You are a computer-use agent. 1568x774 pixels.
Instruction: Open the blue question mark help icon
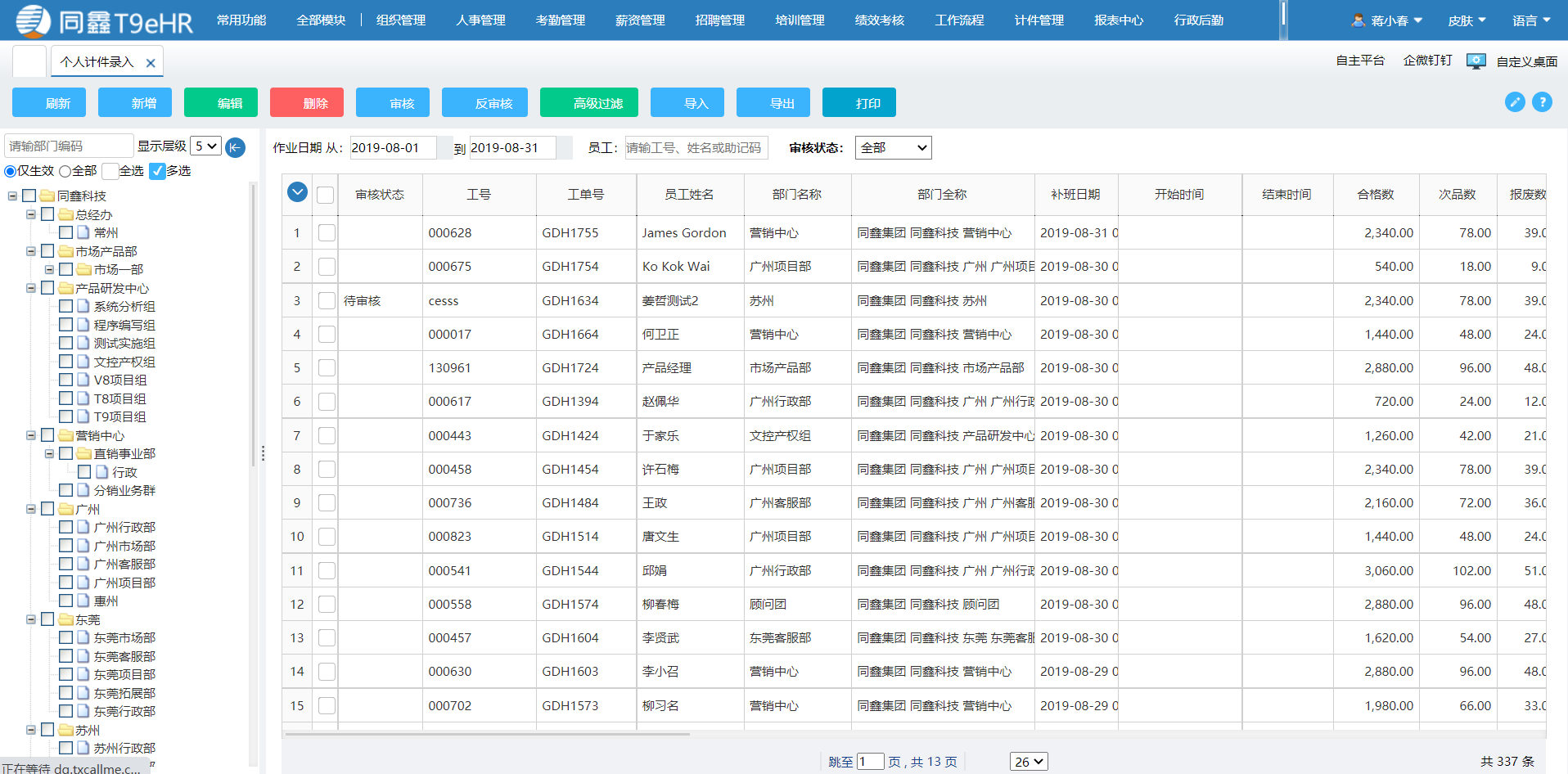tap(1543, 102)
